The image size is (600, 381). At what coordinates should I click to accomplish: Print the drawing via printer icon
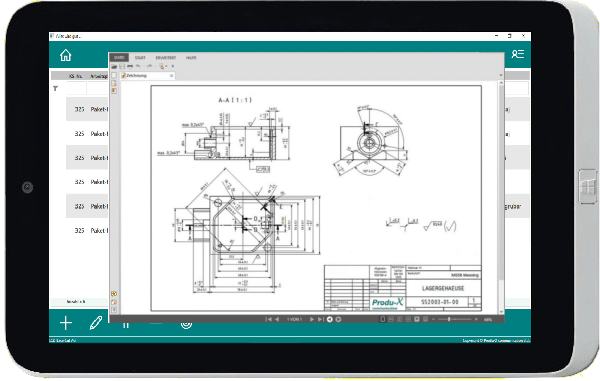click(x=130, y=67)
